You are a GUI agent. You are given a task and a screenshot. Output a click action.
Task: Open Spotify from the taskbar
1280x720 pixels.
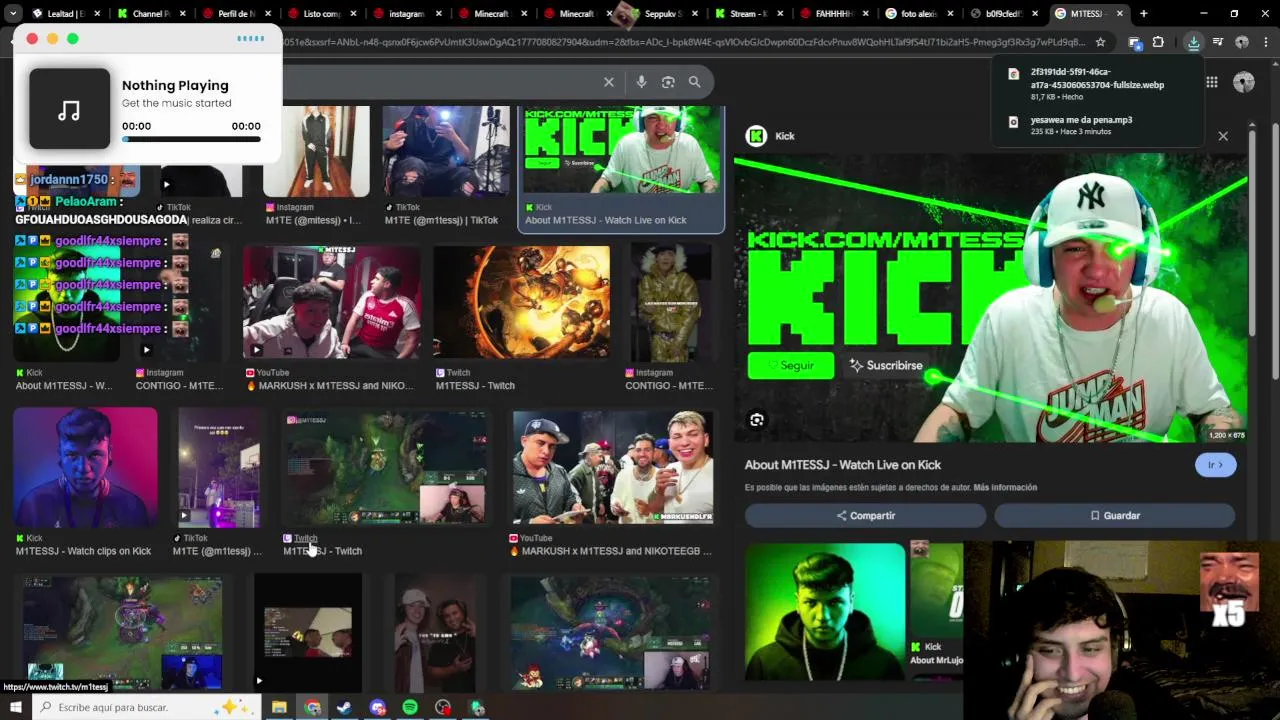click(x=410, y=707)
